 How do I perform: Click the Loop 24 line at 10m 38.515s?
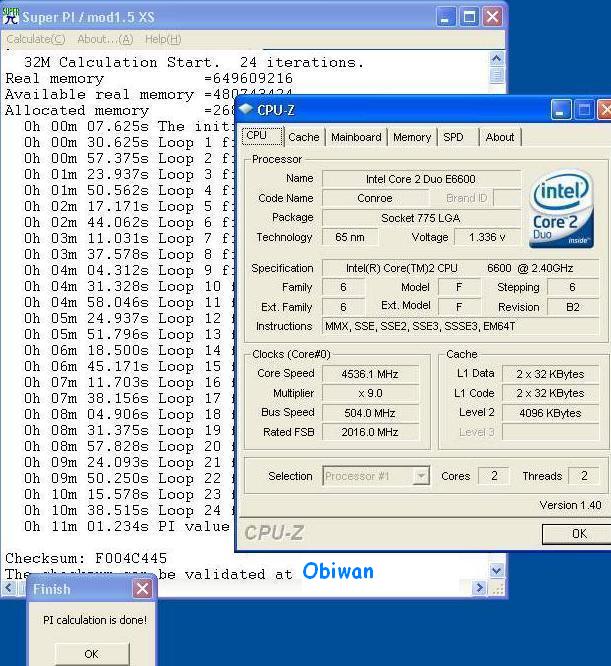coord(129,511)
